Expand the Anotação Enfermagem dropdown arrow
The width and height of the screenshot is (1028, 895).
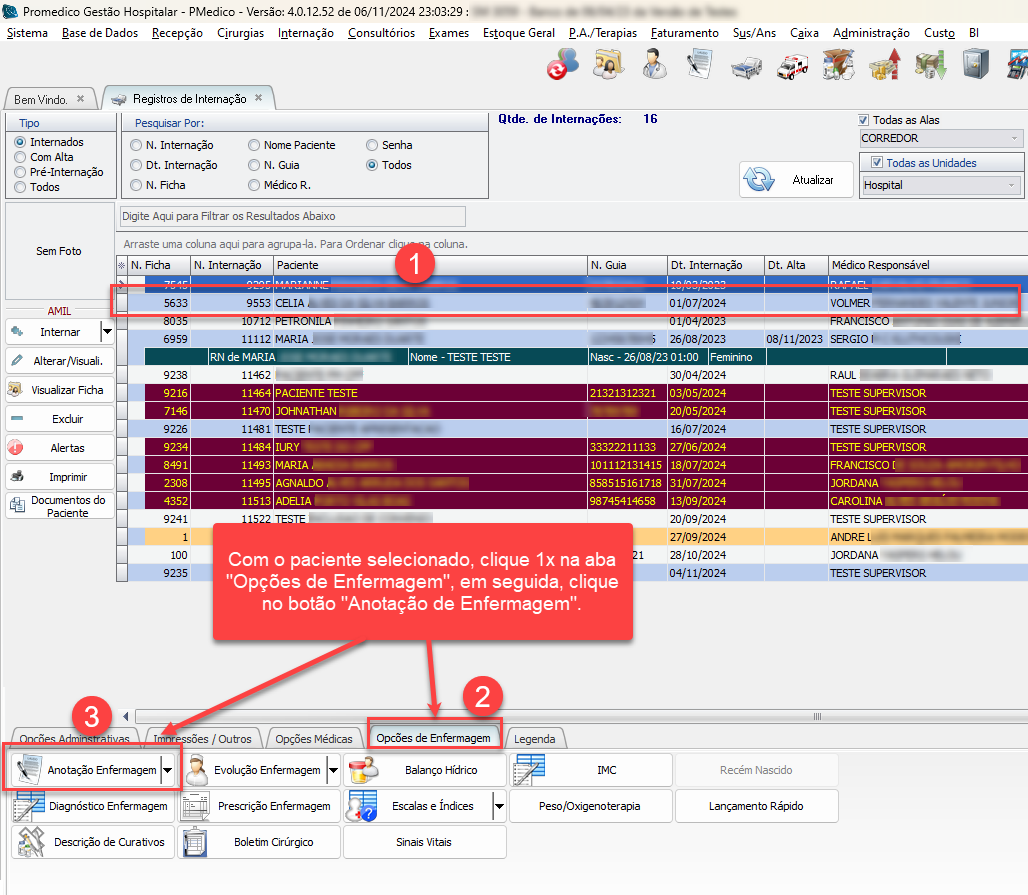168,770
